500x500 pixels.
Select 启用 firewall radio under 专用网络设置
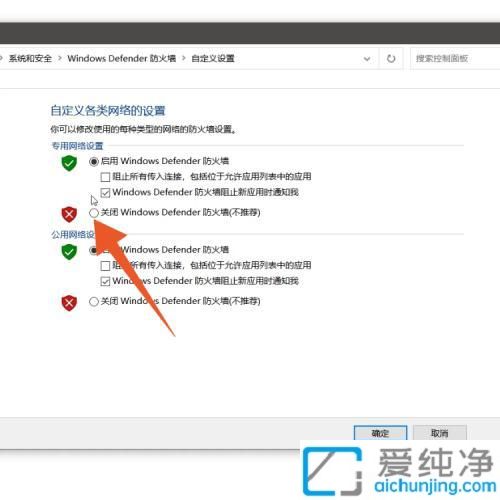pos(94,162)
